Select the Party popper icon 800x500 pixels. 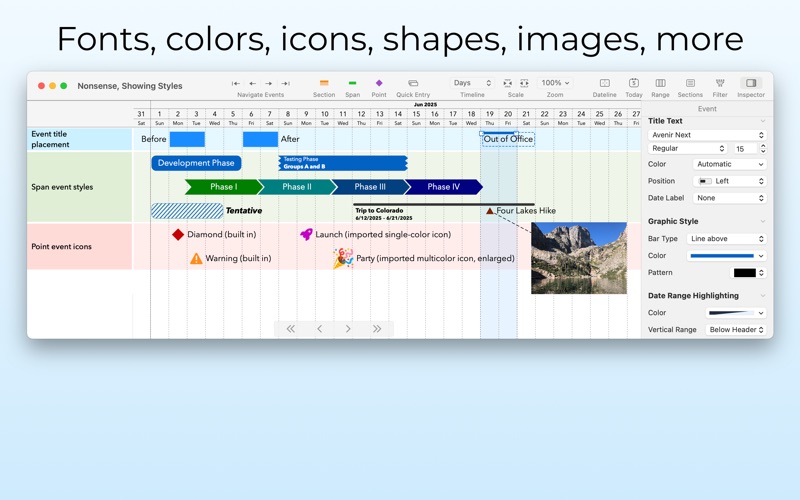(x=343, y=258)
